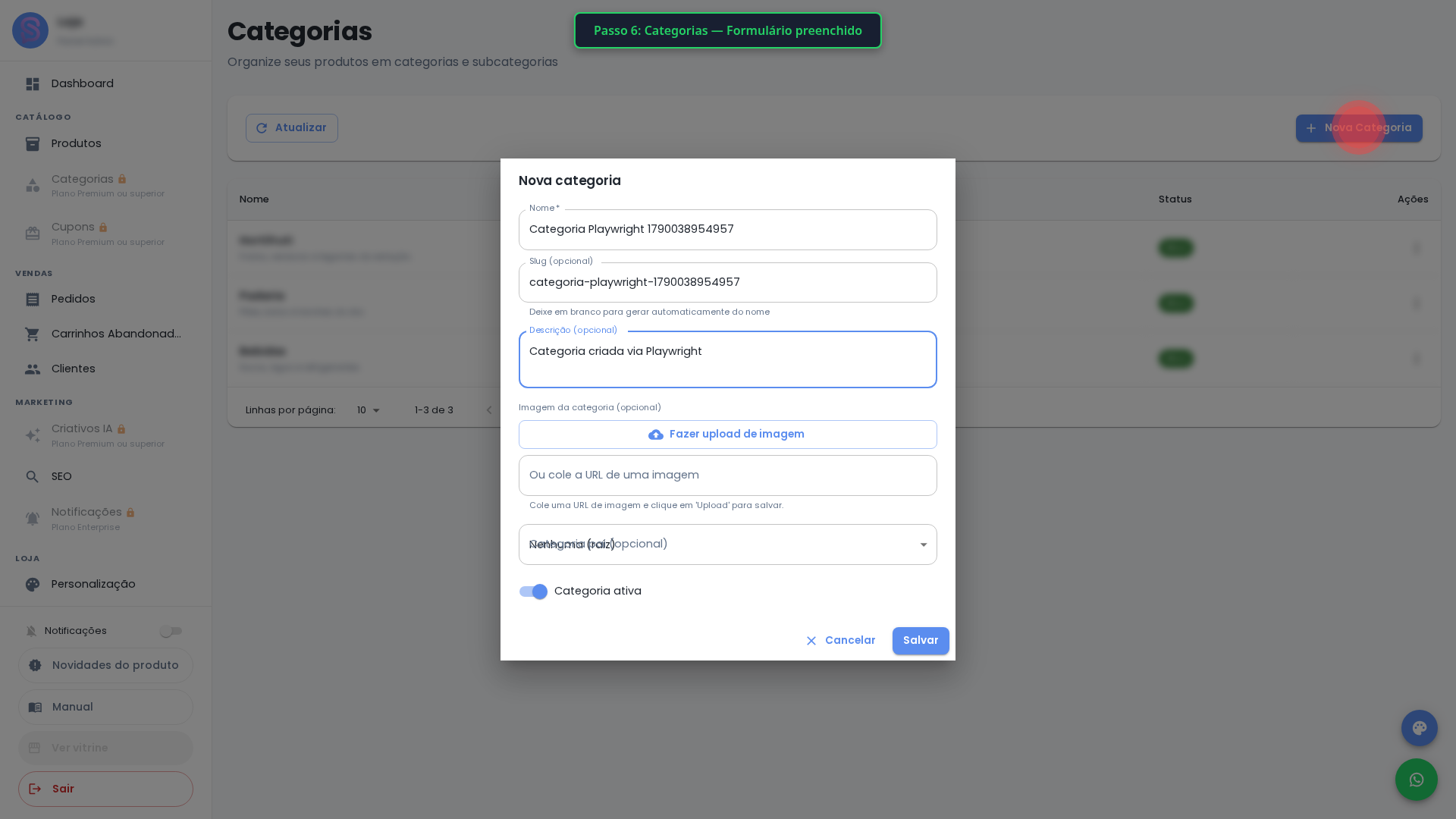This screenshot has height=819, width=1456.
Task: Click the Carrinhos Abandonados cart icon
Action: coord(33,334)
